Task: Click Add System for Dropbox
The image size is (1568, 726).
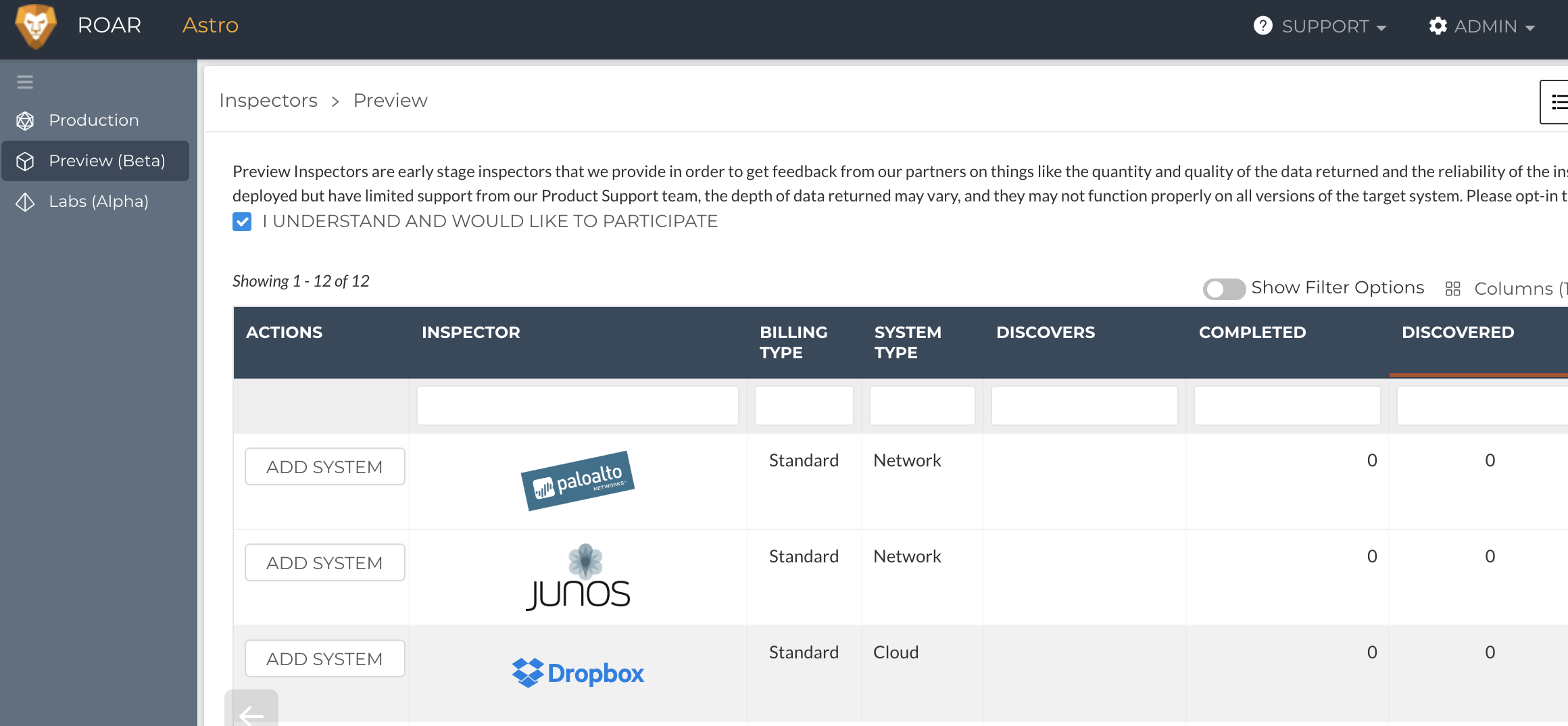Action: [325, 658]
